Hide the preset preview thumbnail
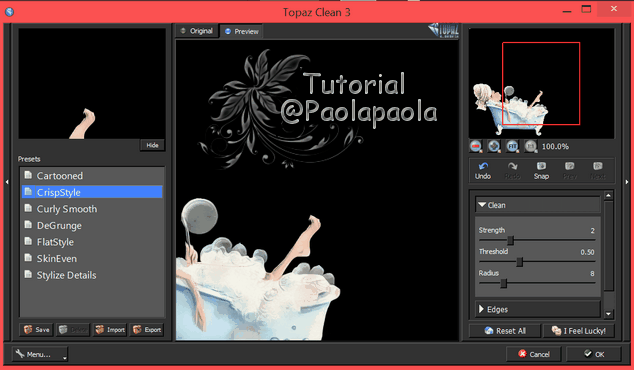 (152, 145)
